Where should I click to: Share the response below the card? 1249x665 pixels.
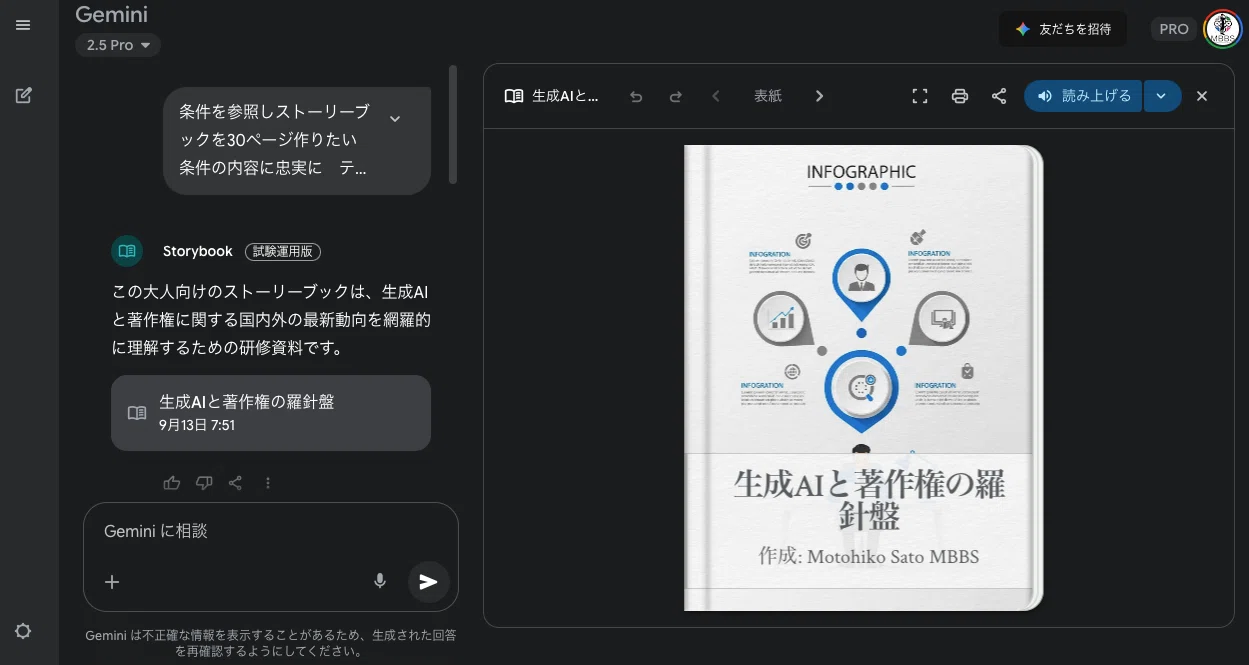coord(236,483)
